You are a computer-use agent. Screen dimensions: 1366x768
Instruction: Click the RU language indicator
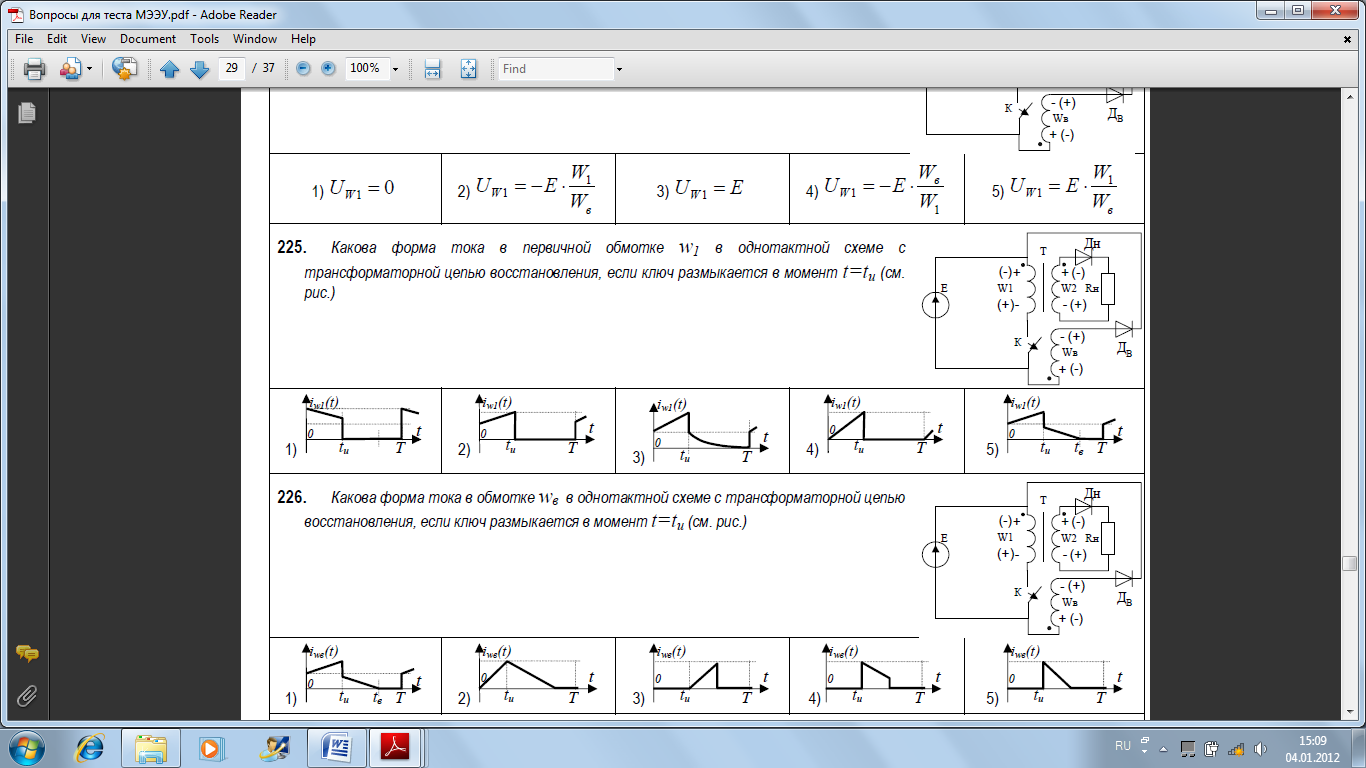(1122, 747)
